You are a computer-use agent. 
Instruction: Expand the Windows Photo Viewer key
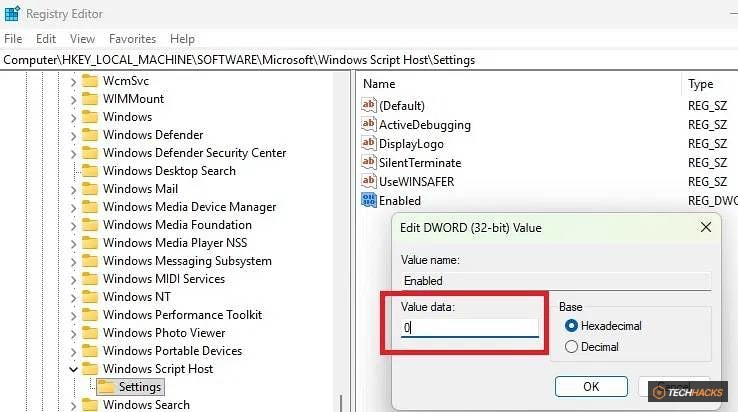click(73, 334)
